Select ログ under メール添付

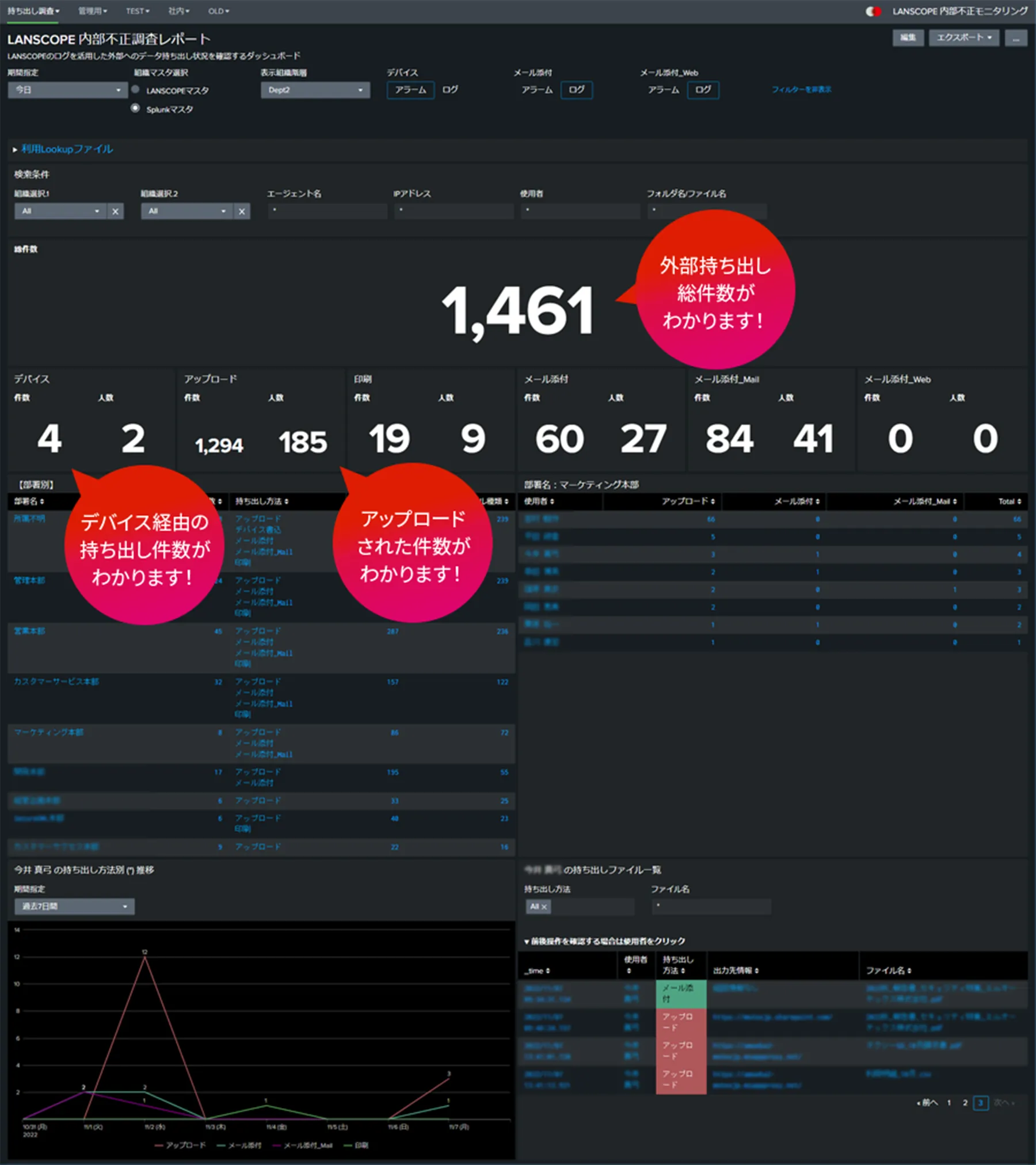tap(576, 90)
